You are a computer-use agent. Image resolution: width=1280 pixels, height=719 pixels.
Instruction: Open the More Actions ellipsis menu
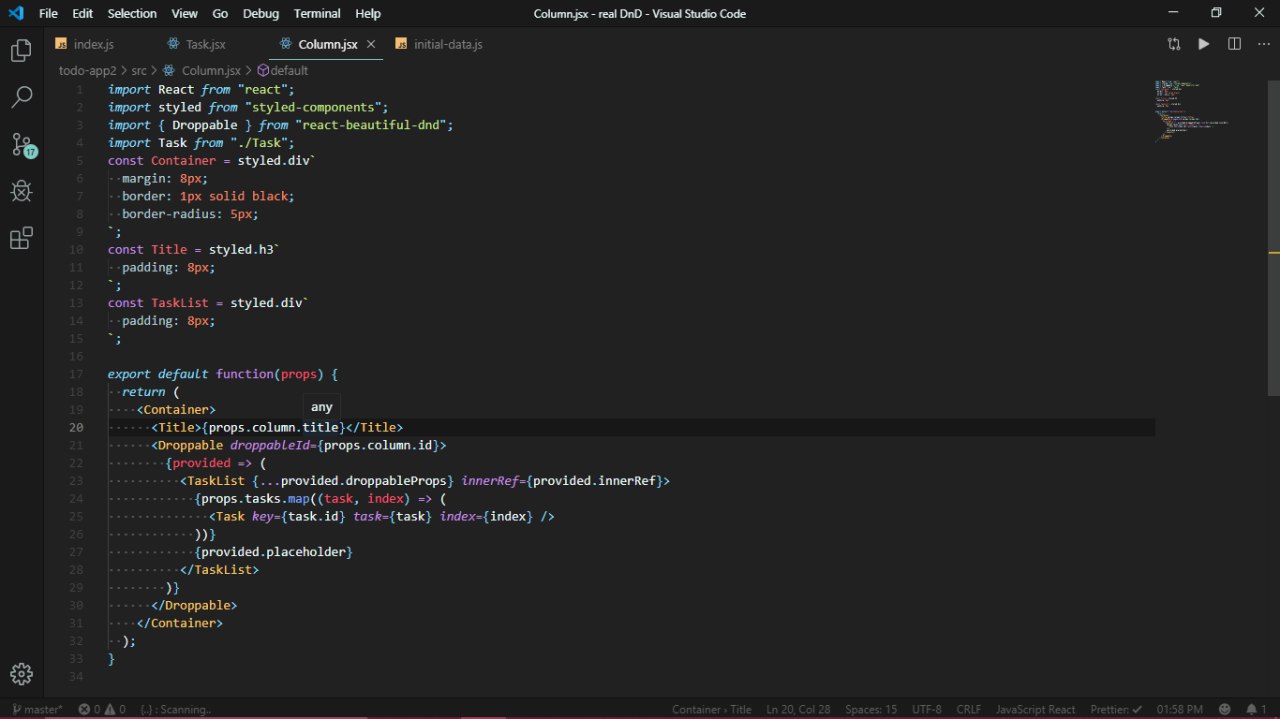coord(1262,44)
